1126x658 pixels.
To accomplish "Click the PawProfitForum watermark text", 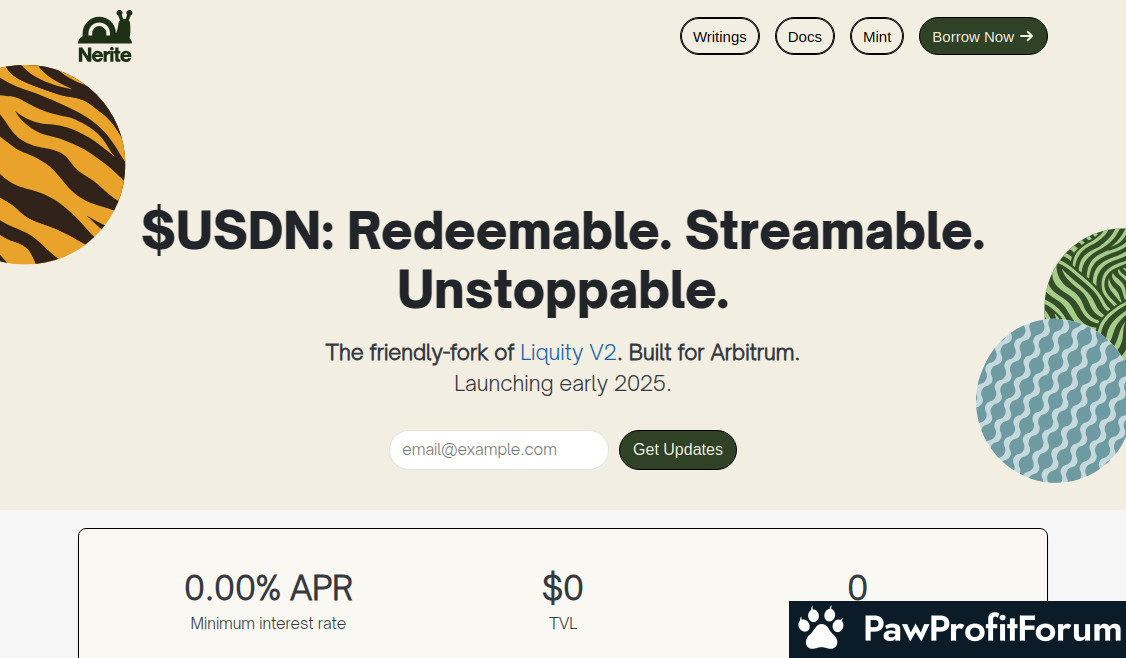I will point(992,629).
